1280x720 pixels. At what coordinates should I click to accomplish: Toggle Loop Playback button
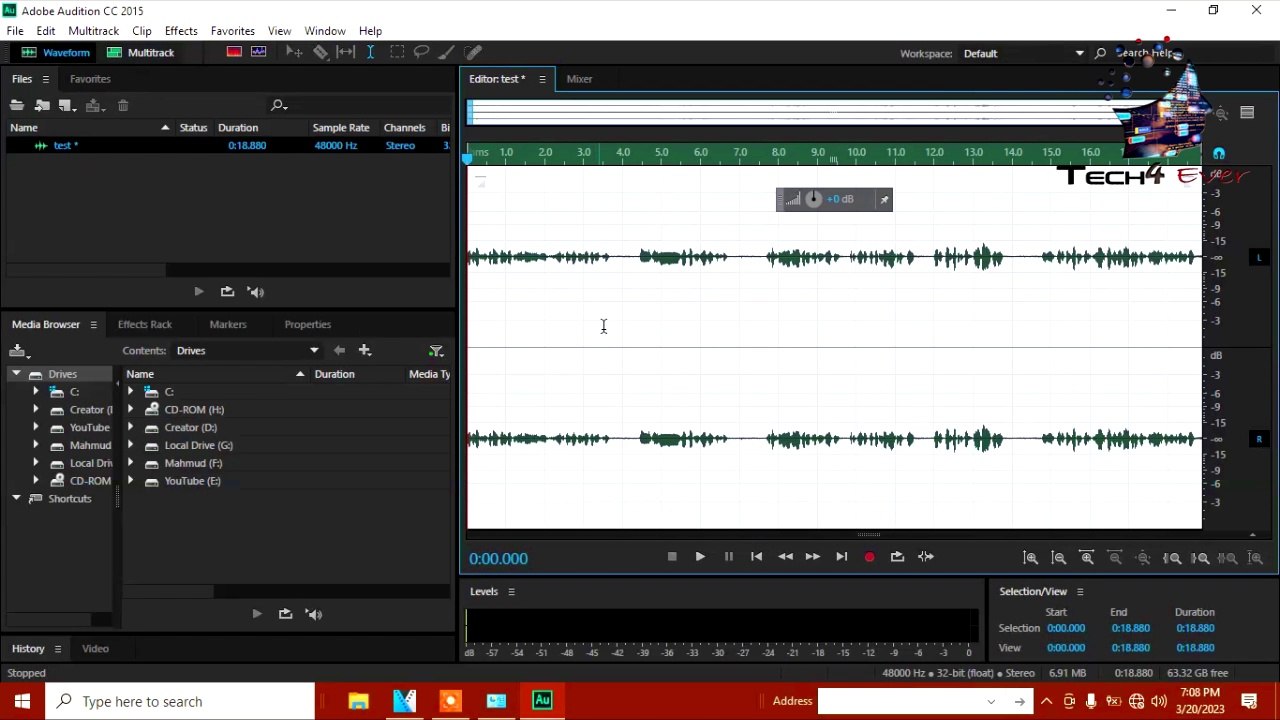coord(897,557)
